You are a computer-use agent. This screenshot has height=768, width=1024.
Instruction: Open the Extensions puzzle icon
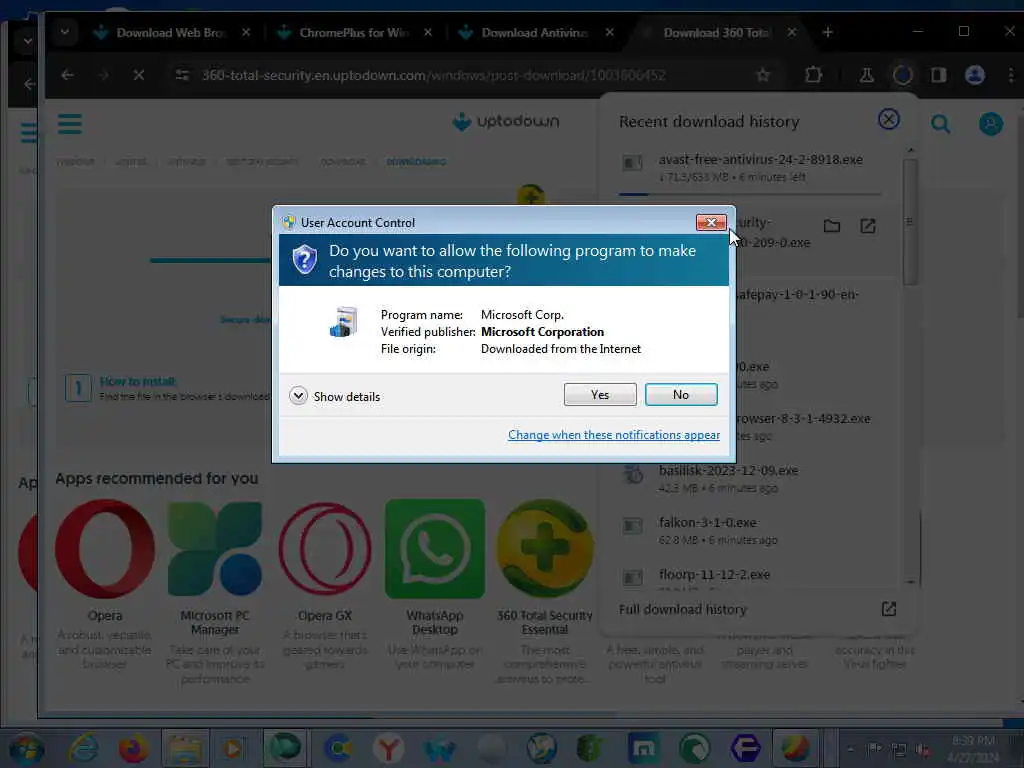click(x=814, y=75)
